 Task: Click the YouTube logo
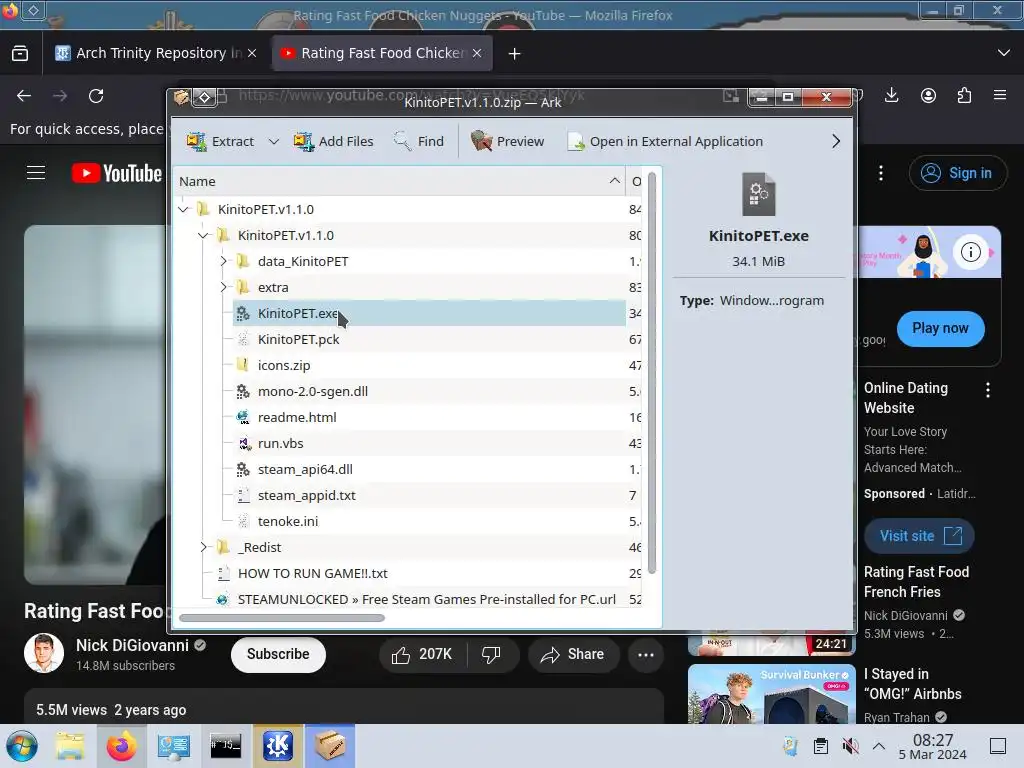(x=116, y=173)
